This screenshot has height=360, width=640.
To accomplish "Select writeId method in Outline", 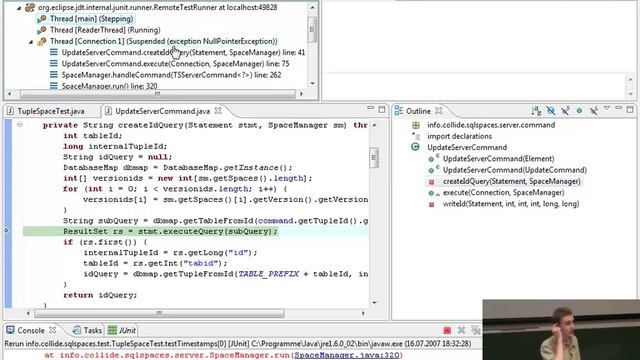I will [511, 204].
